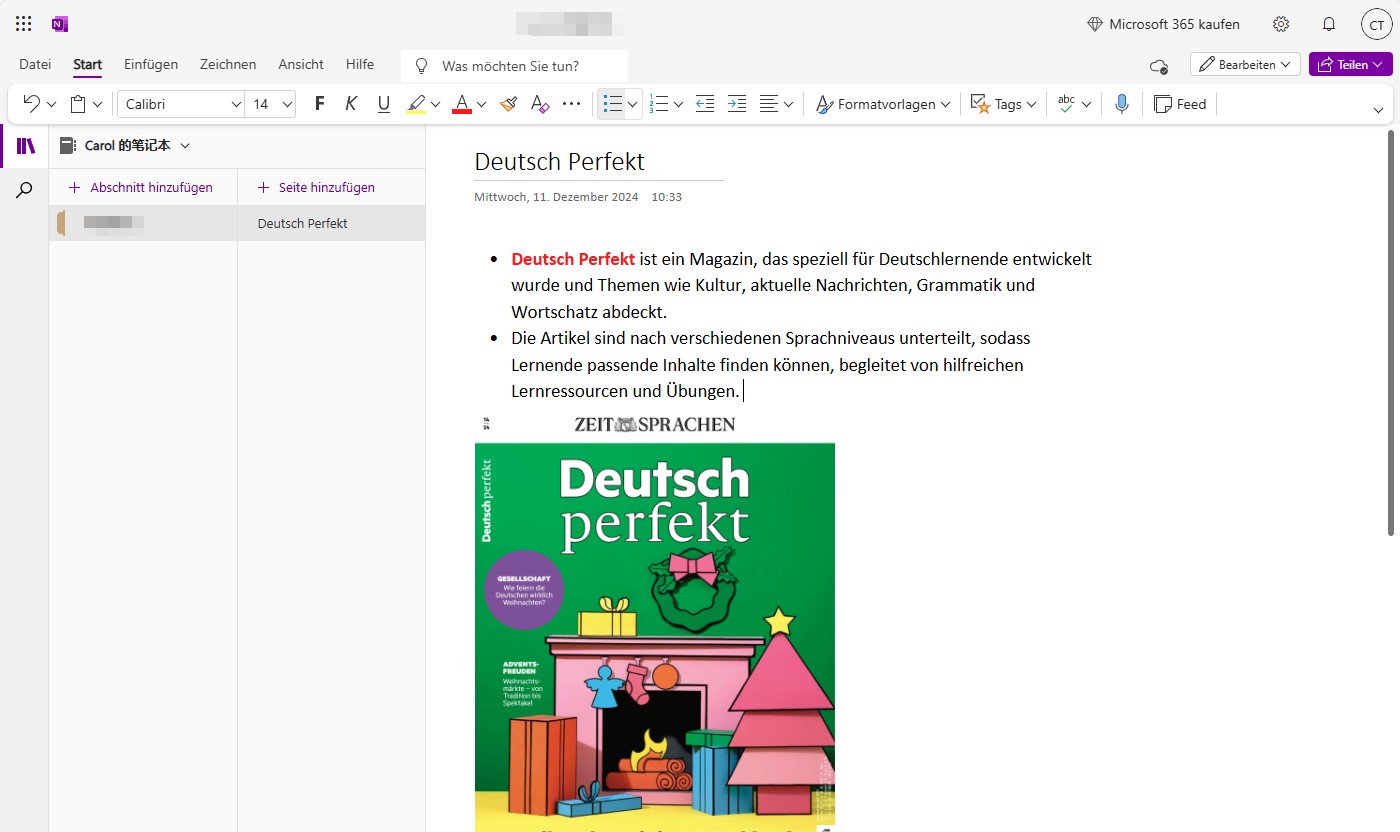The width and height of the screenshot is (1400, 832).
Task: Select the blurred section tab in the sidebar
Action: pyautogui.click(x=143, y=223)
